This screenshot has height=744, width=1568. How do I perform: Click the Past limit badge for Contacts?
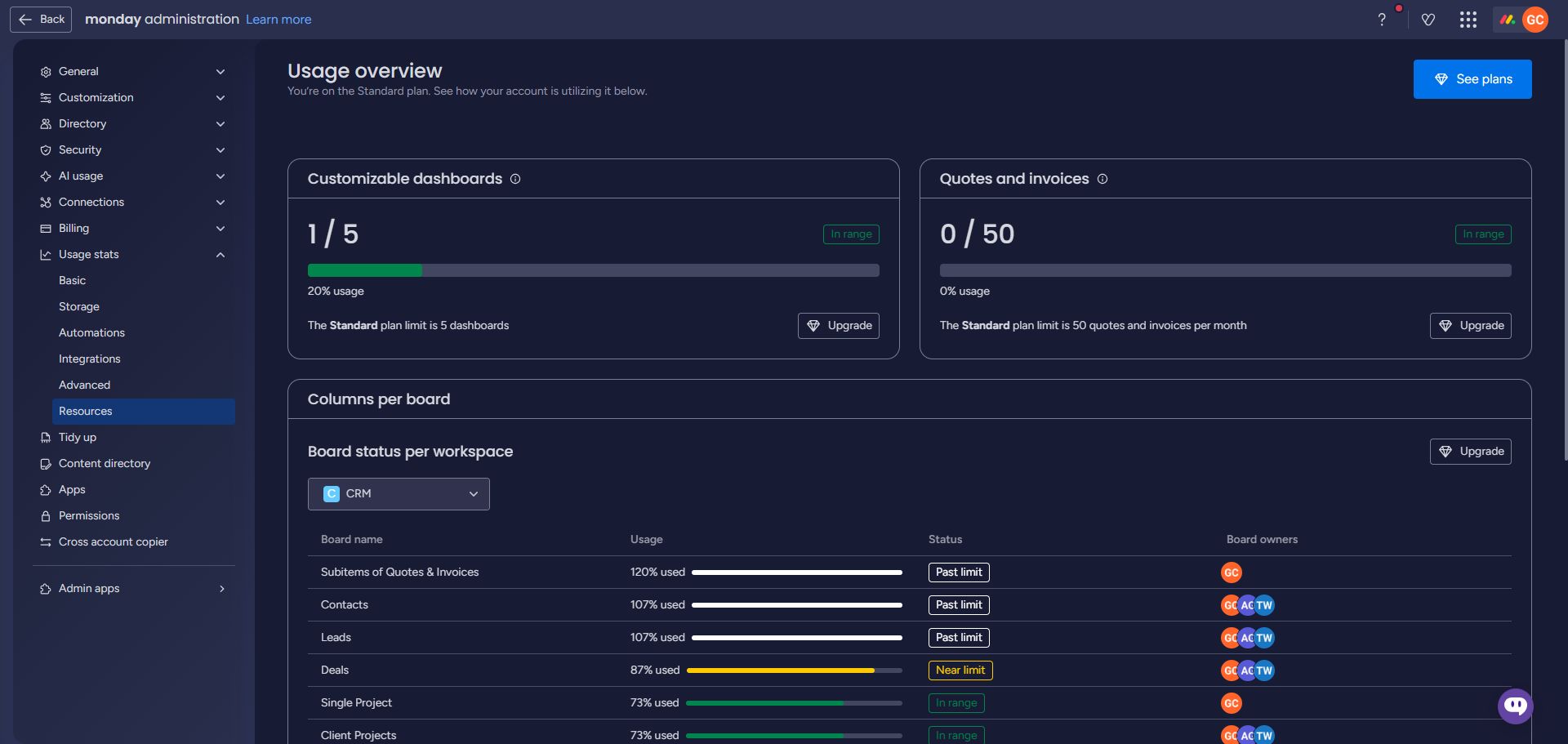[x=959, y=605]
